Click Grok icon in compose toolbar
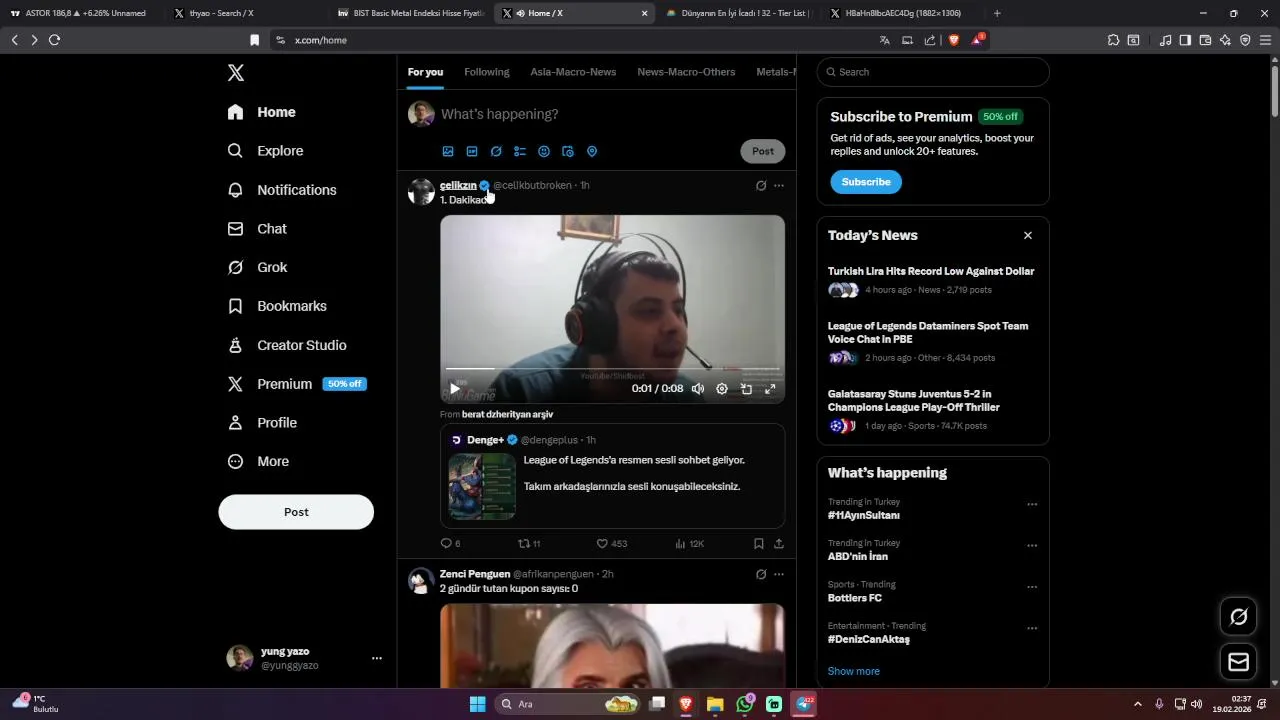 (496, 152)
